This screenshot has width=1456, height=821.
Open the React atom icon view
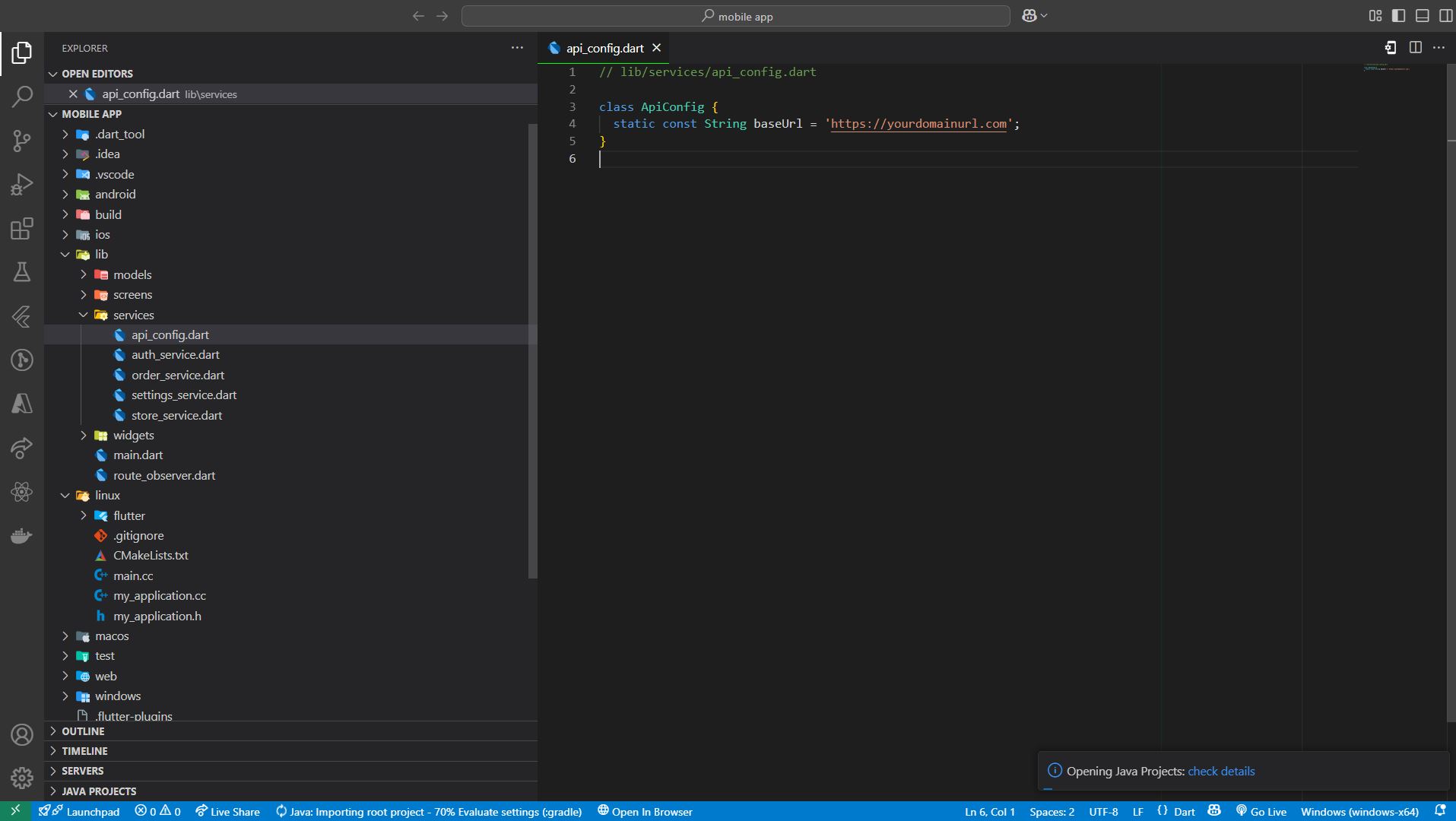pos(22,492)
